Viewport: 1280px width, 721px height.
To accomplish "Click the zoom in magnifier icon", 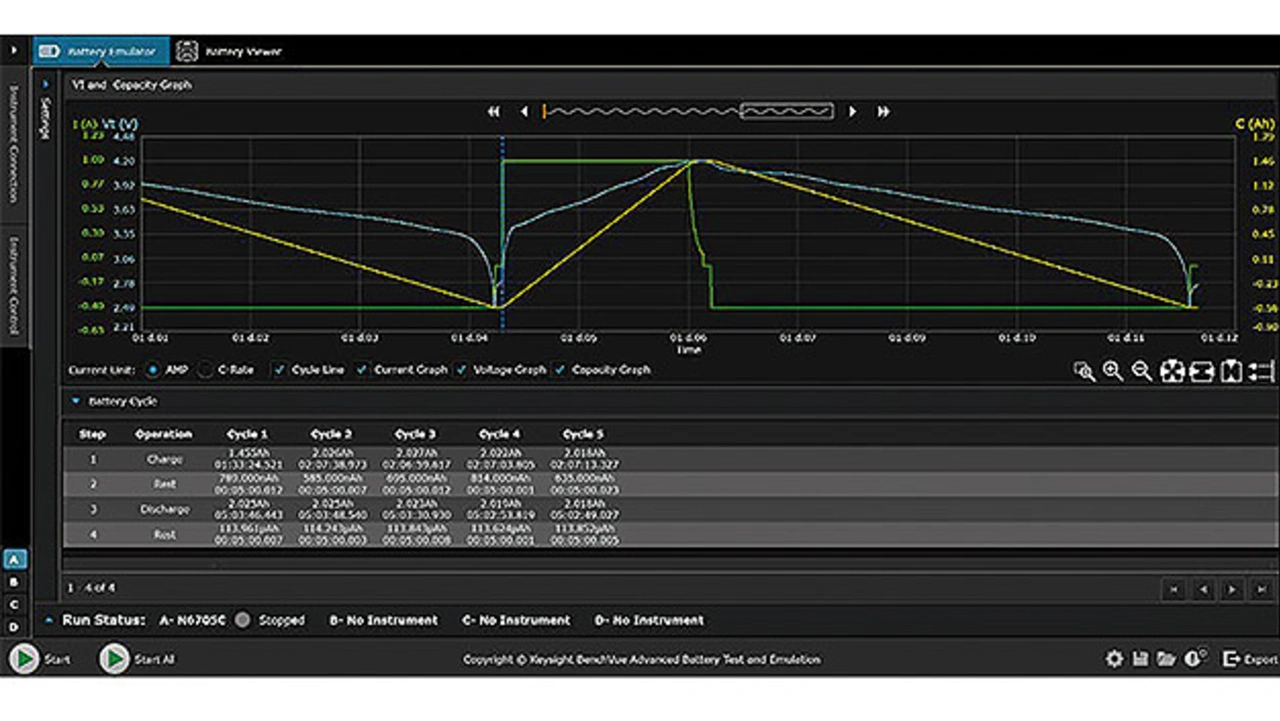I will click(x=1112, y=371).
